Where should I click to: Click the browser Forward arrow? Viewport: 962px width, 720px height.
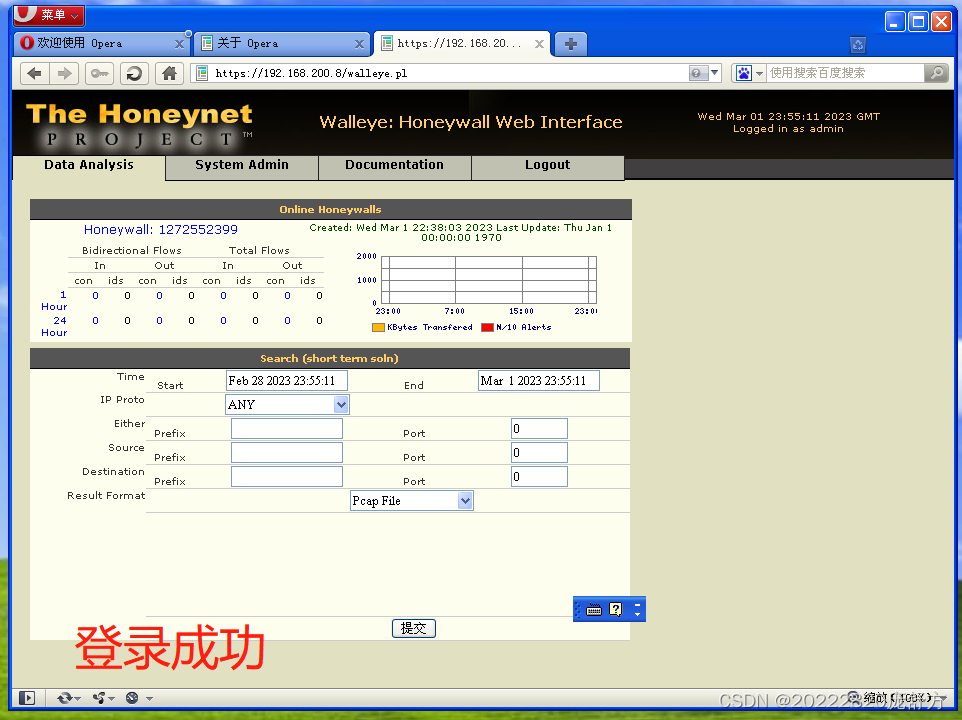point(64,74)
